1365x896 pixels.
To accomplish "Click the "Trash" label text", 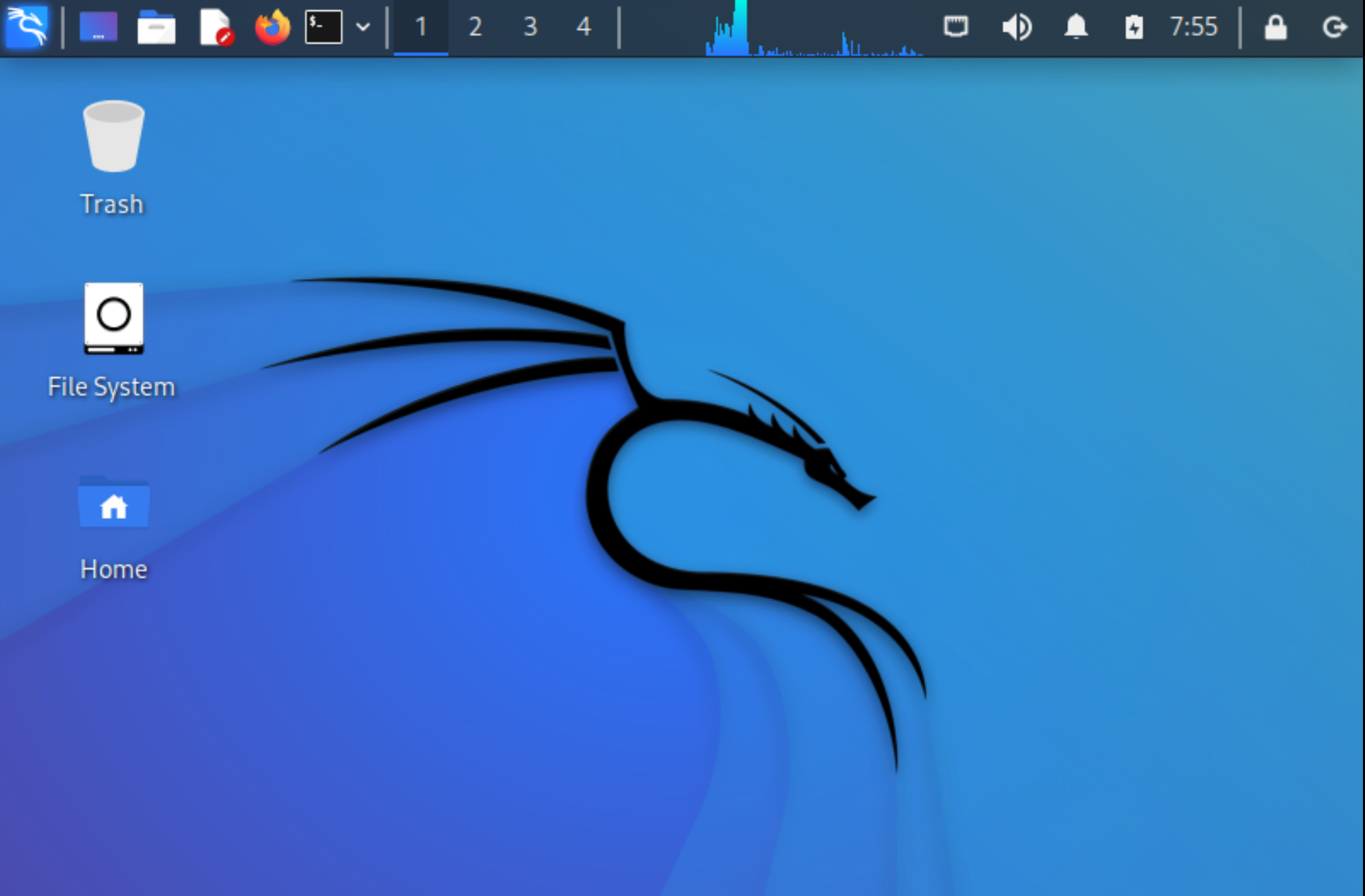I will pos(112,204).
